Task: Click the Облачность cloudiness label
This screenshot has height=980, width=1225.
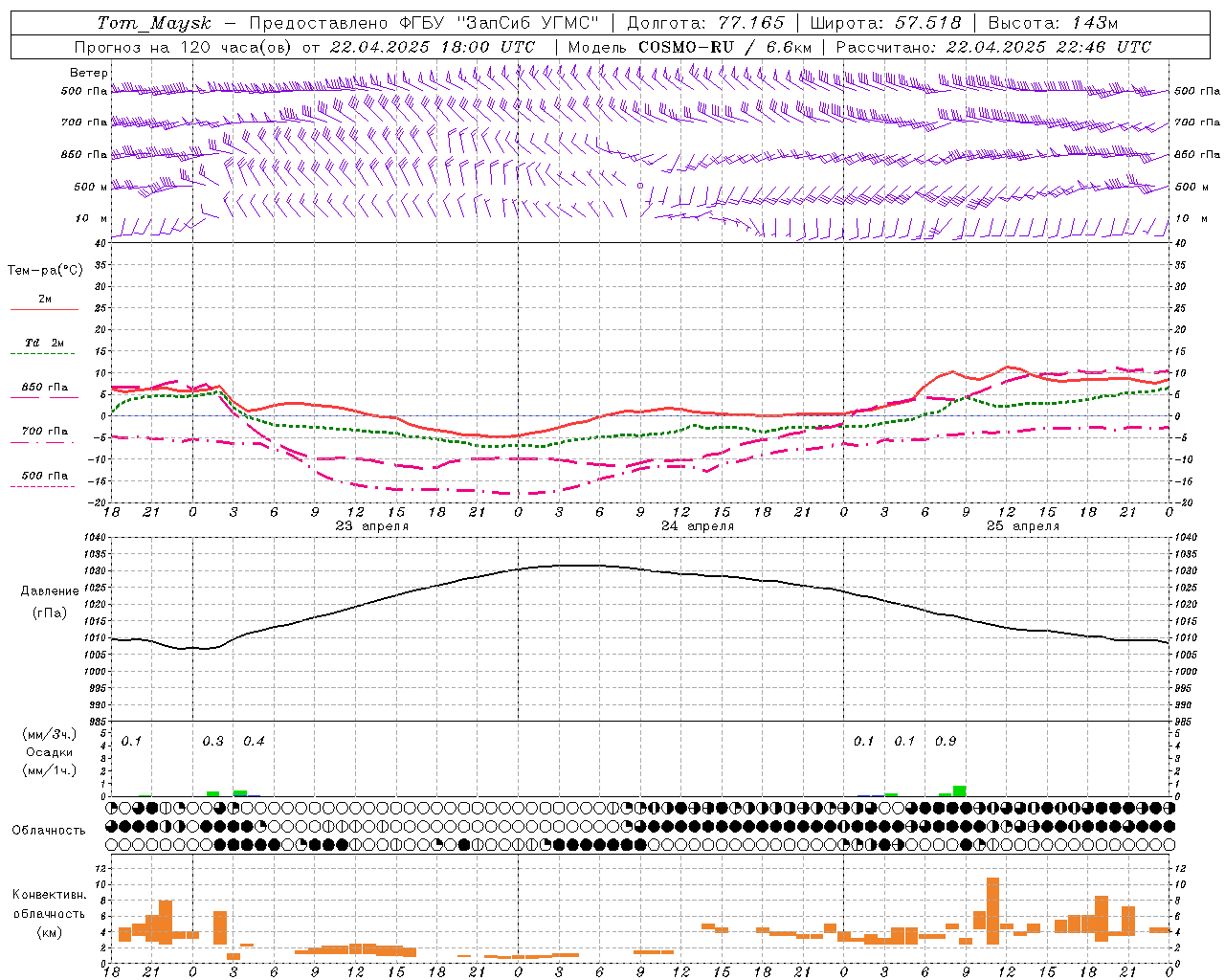Action: [49, 830]
